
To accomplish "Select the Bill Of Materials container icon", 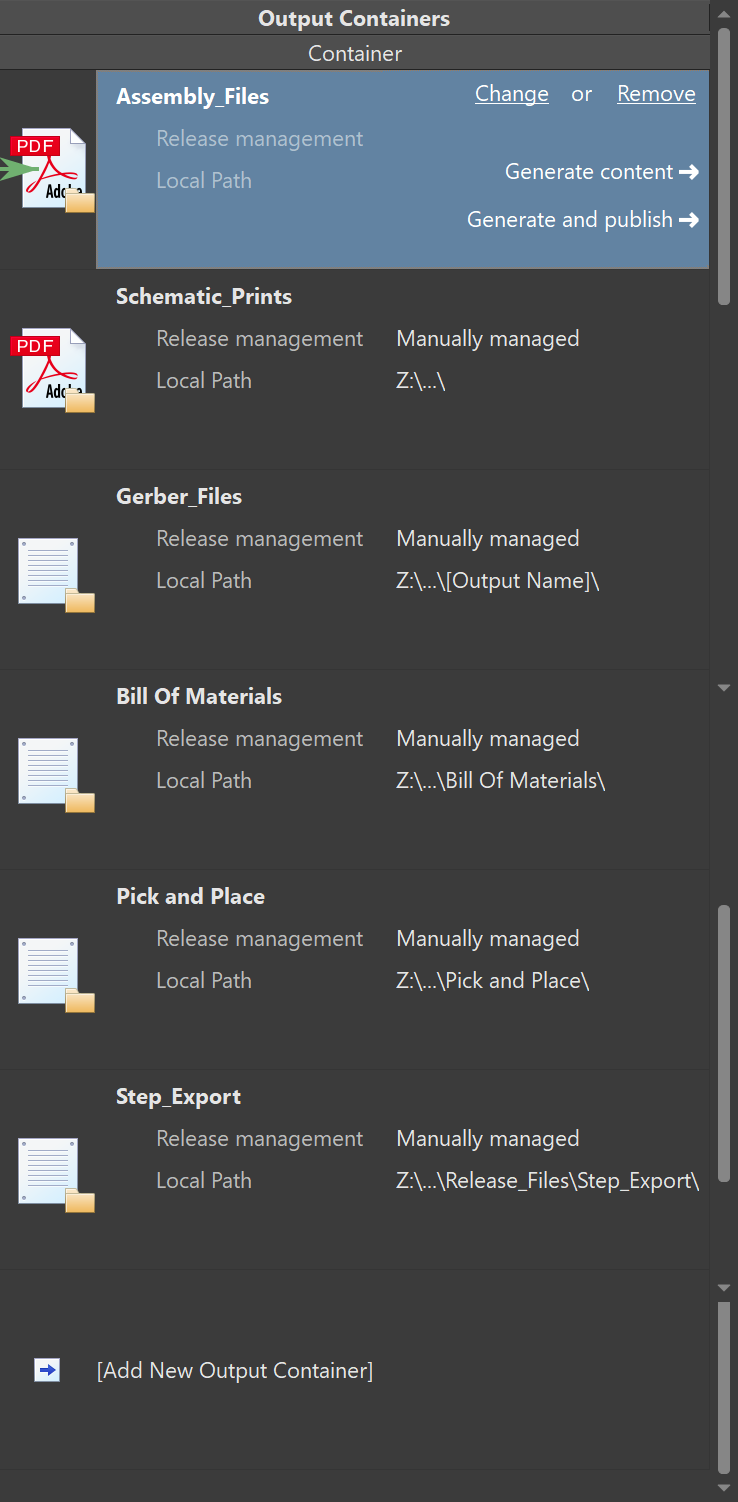I will coord(56,773).
